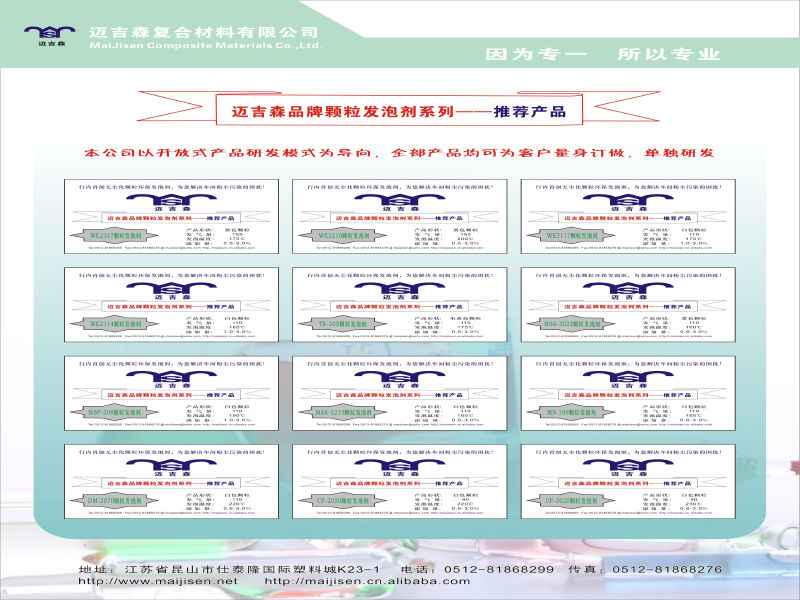Image resolution: width=800 pixels, height=600 pixels.
Task: Select the TE-208 product label badge
Action: point(343,324)
